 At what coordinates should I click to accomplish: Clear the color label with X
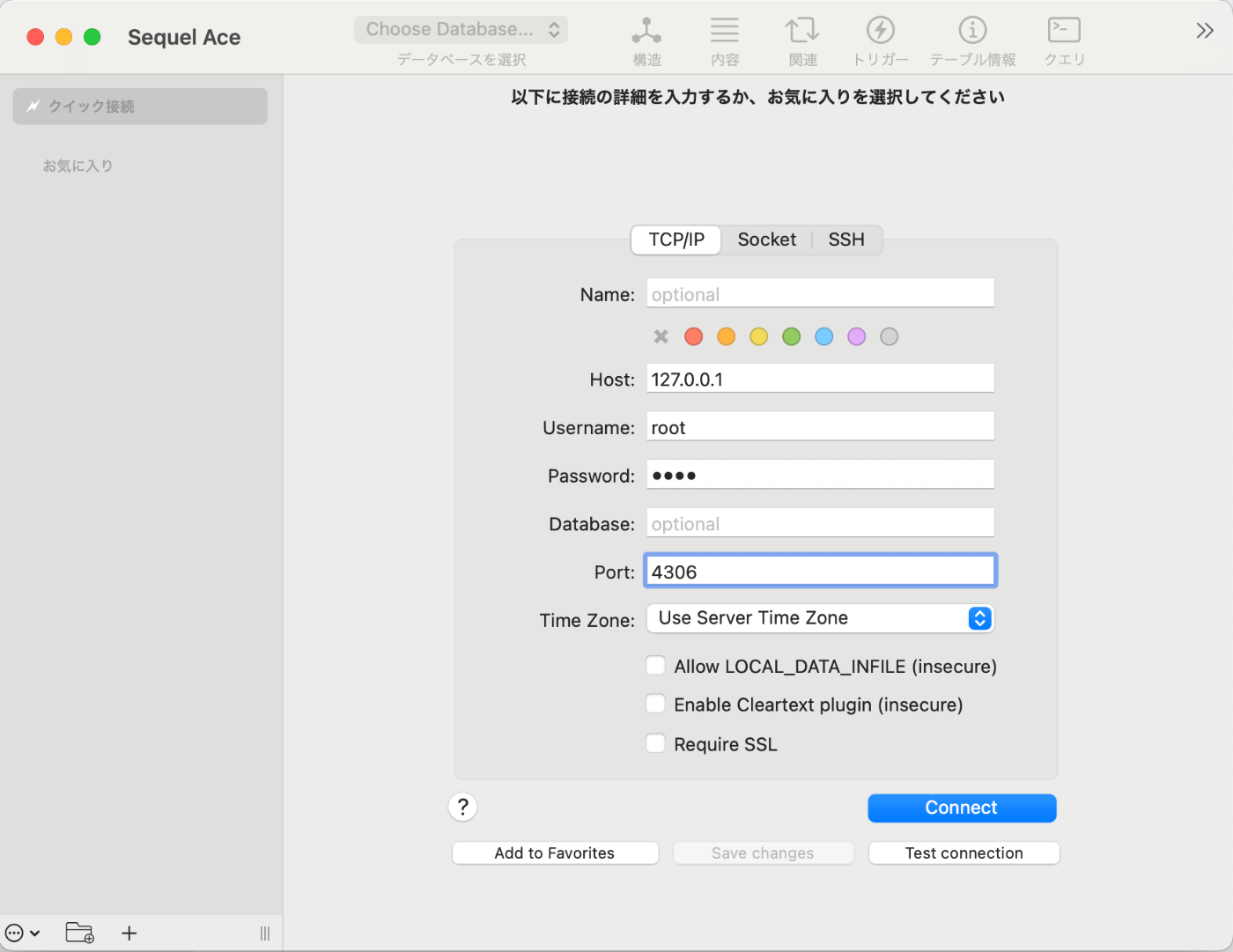click(x=661, y=336)
